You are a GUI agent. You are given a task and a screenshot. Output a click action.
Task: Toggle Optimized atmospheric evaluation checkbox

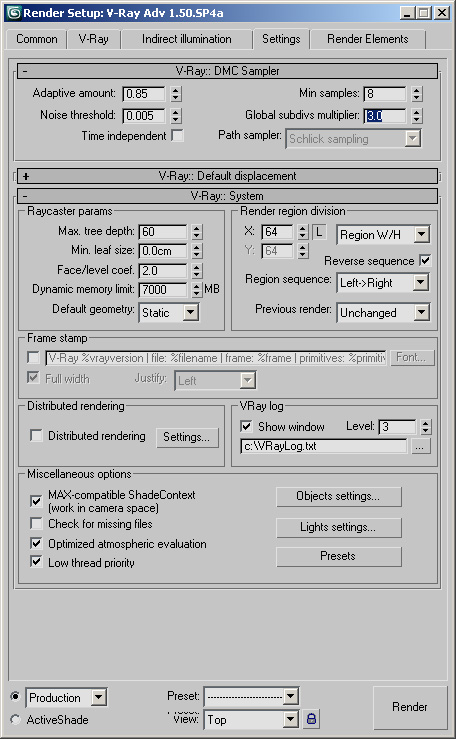tap(36, 543)
